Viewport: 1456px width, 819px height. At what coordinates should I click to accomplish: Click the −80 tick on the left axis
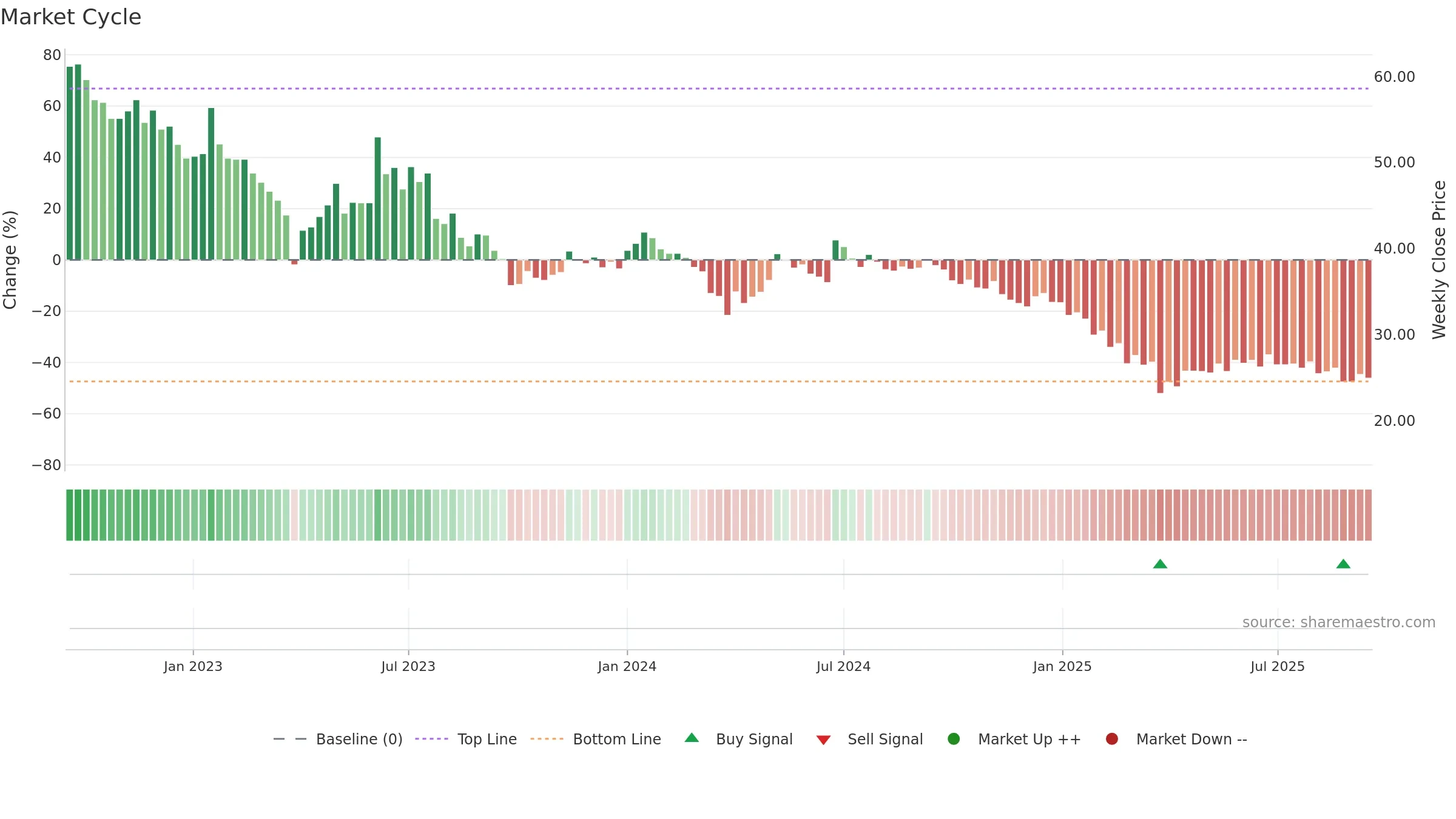pyautogui.click(x=47, y=465)
